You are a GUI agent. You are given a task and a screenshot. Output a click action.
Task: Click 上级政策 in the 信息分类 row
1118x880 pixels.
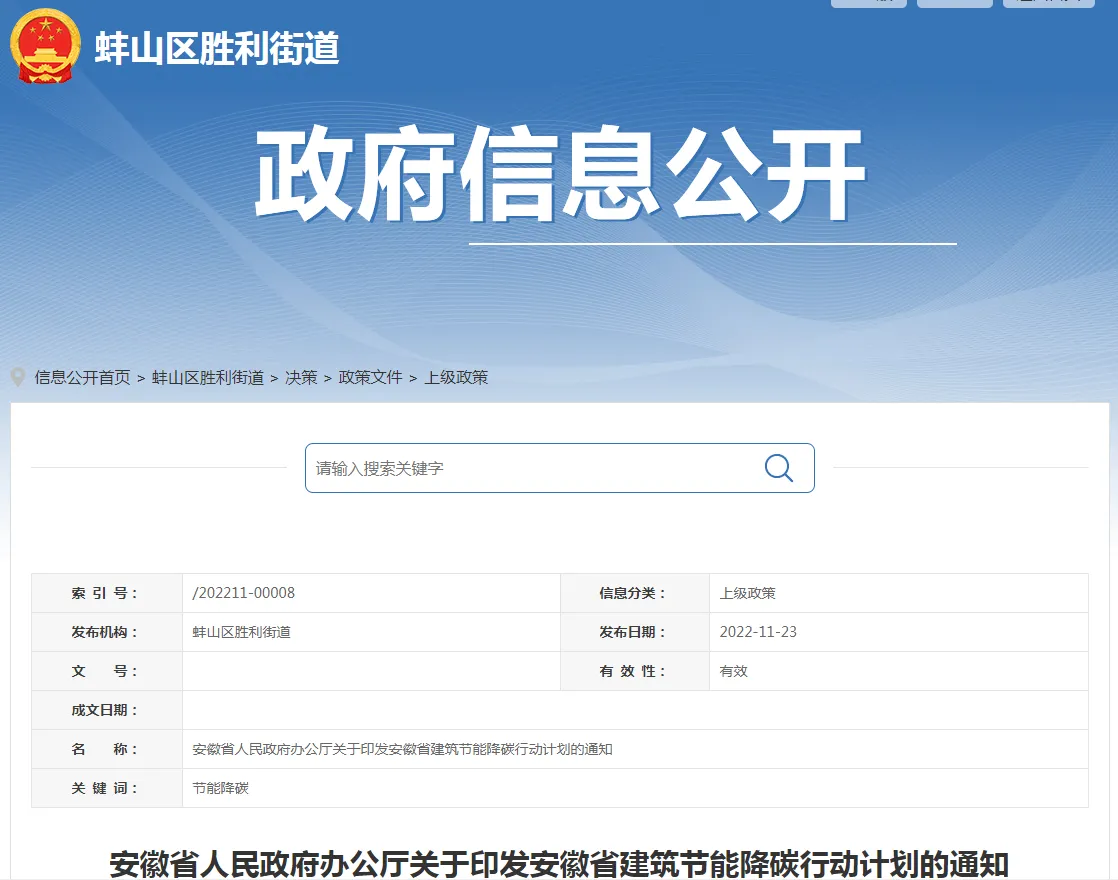point(747,593)
